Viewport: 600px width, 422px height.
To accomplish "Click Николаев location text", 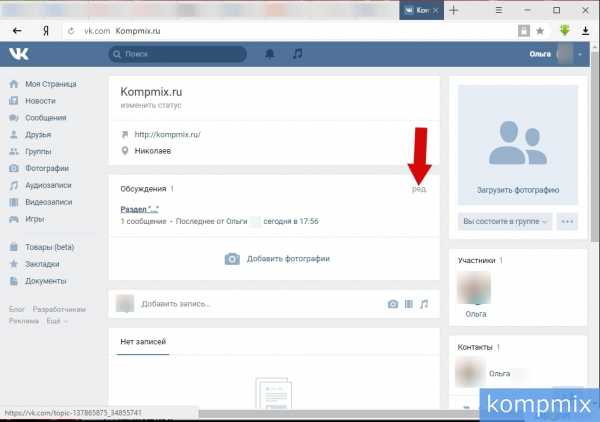I will 153,151.
